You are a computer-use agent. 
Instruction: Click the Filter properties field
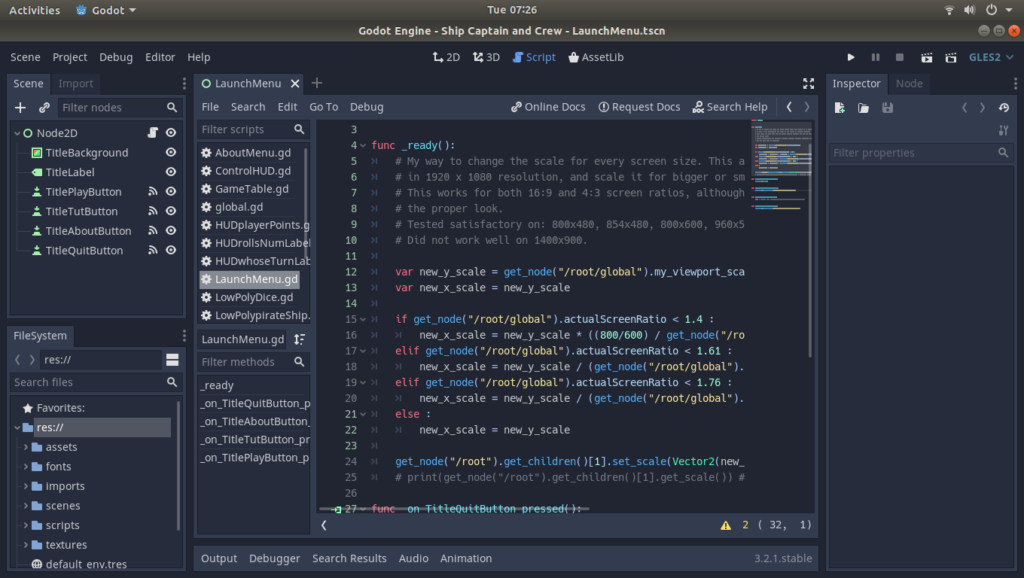pyautogui.click(x=912, y=153)
